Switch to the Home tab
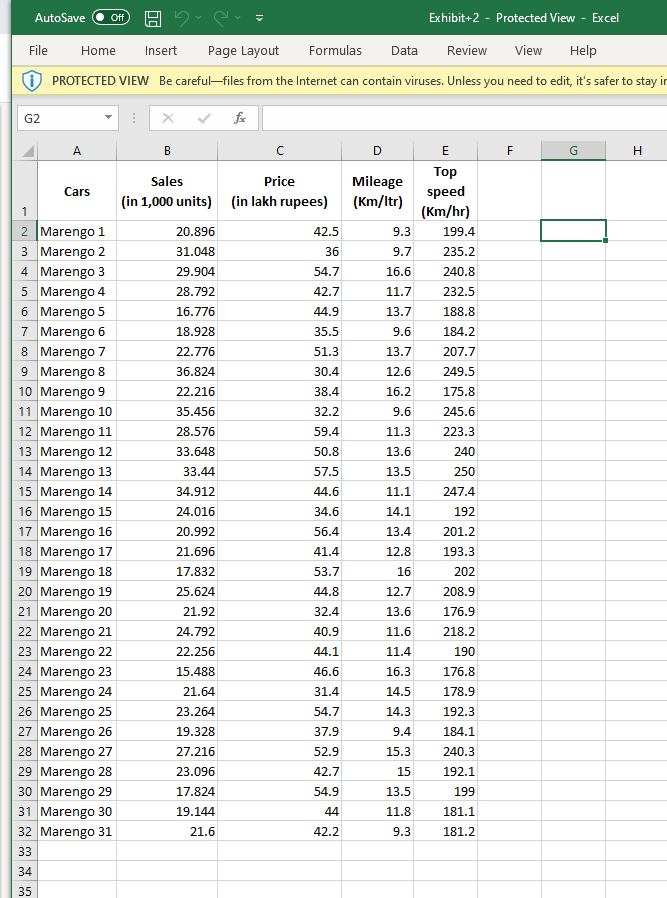667x898 pixels. click(98, 50)
